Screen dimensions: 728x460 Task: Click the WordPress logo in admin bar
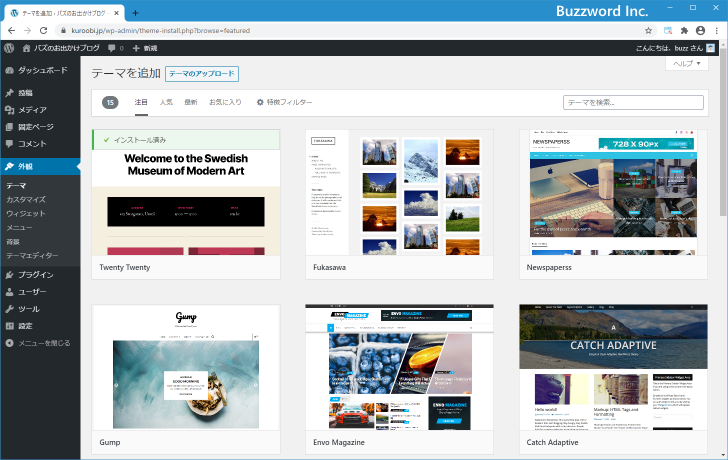9,48
